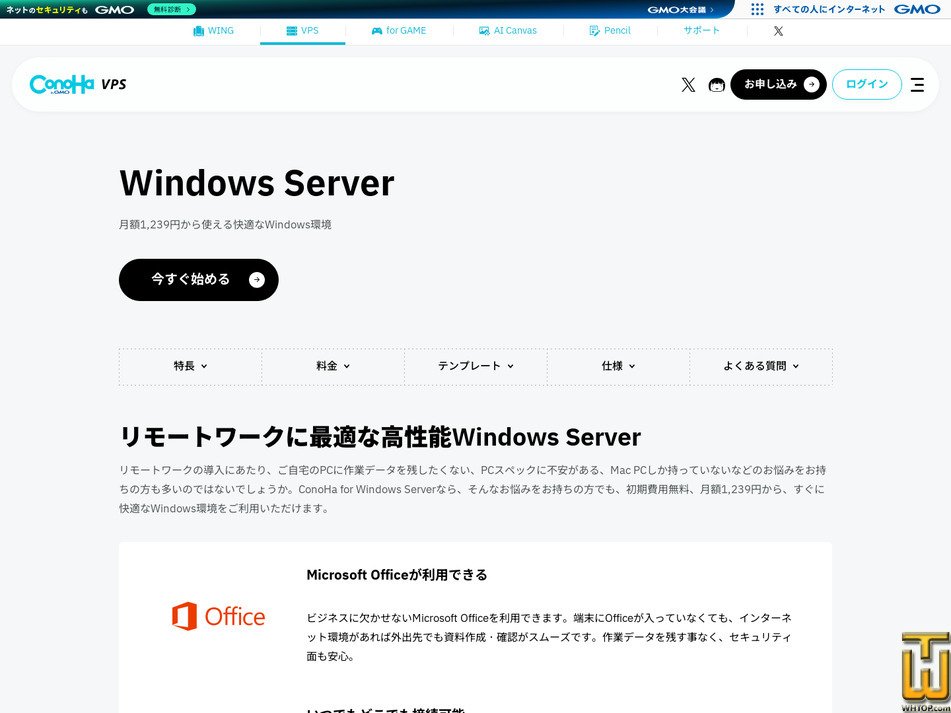Click the VPS stack icon
The height and width of the screenshot is (713, 951).
click(x=292, y=31)
